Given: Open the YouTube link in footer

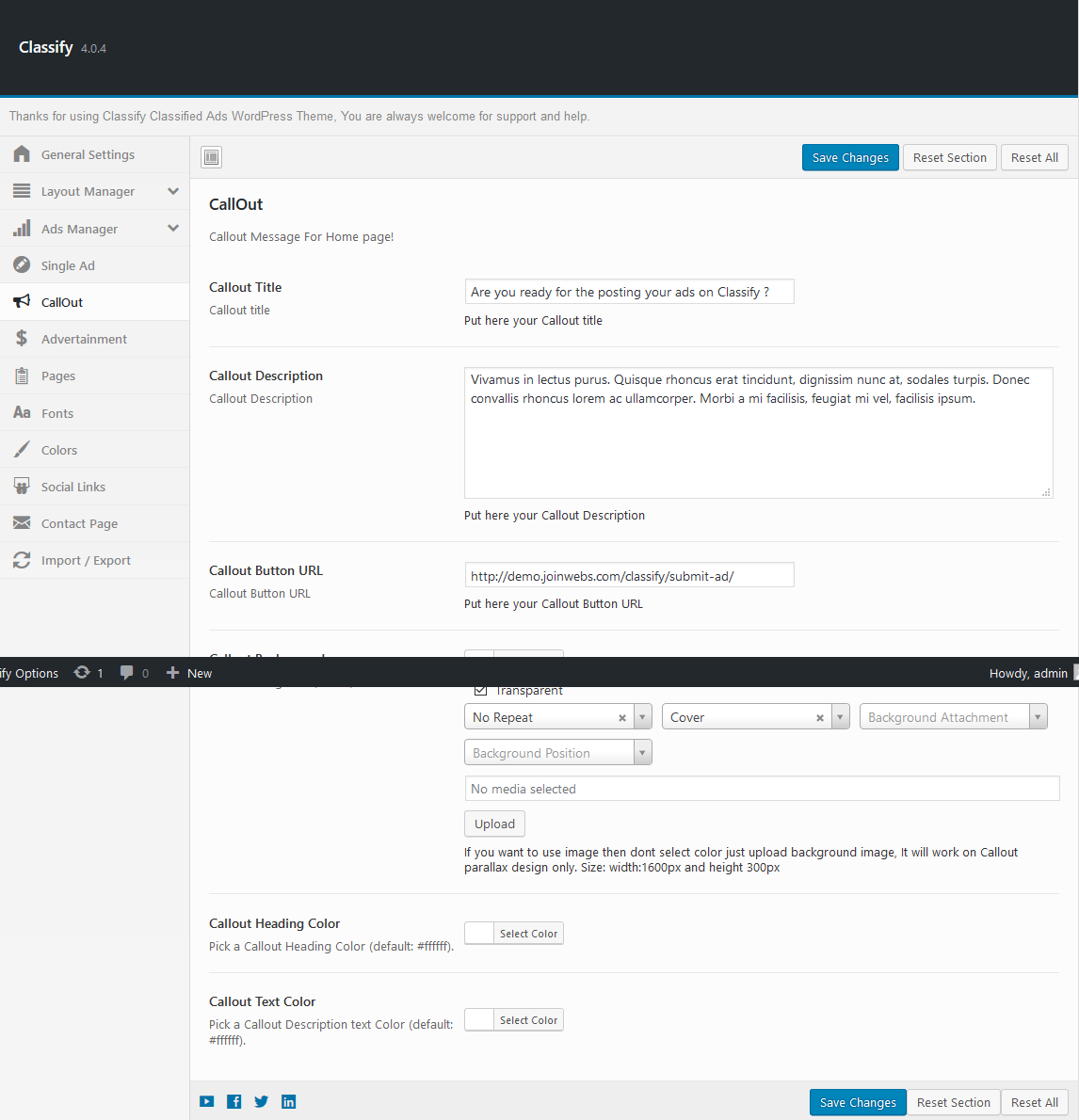Looking at the screenshot, I should [206, 1101].
